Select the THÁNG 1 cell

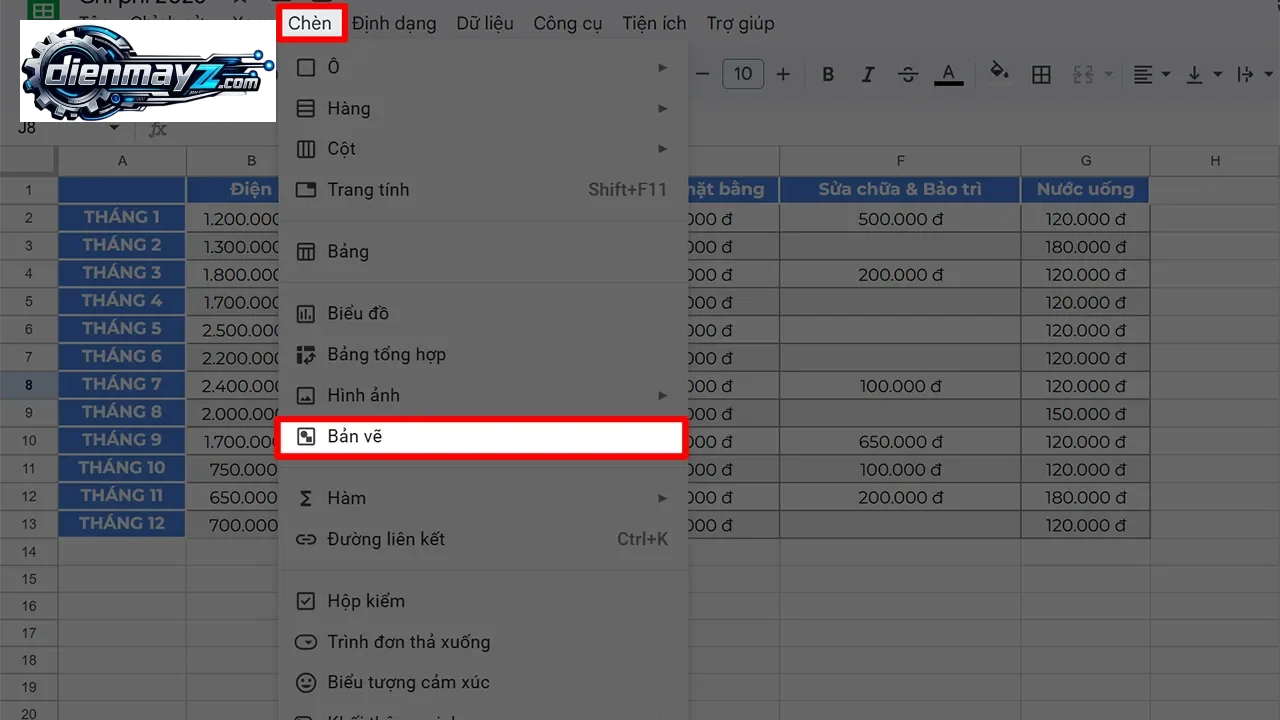pyautogui.click(x=122, y=217)
